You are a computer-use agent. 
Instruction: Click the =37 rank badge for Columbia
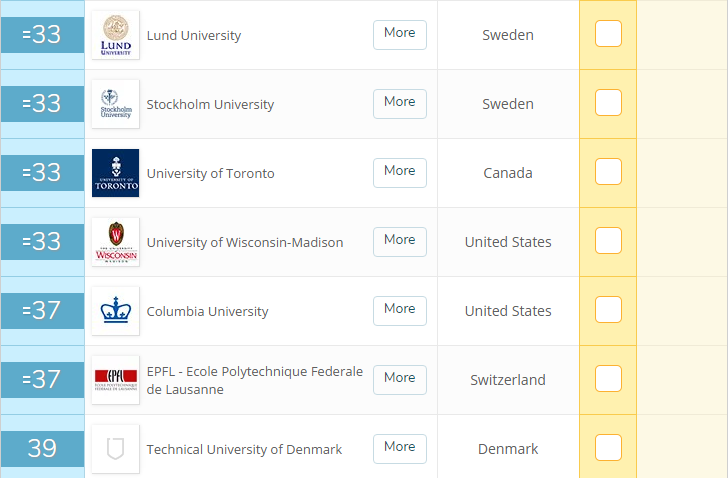coord(42,311)
